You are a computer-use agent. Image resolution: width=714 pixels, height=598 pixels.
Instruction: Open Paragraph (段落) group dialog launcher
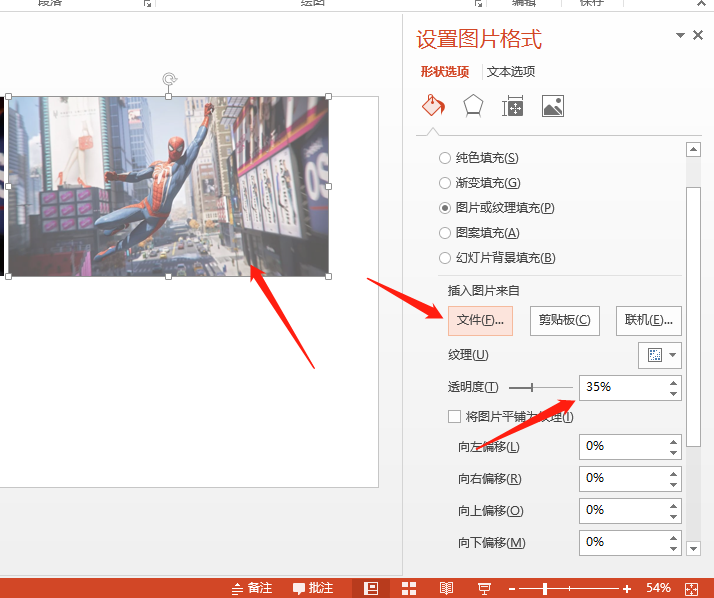tap(147, 3)
